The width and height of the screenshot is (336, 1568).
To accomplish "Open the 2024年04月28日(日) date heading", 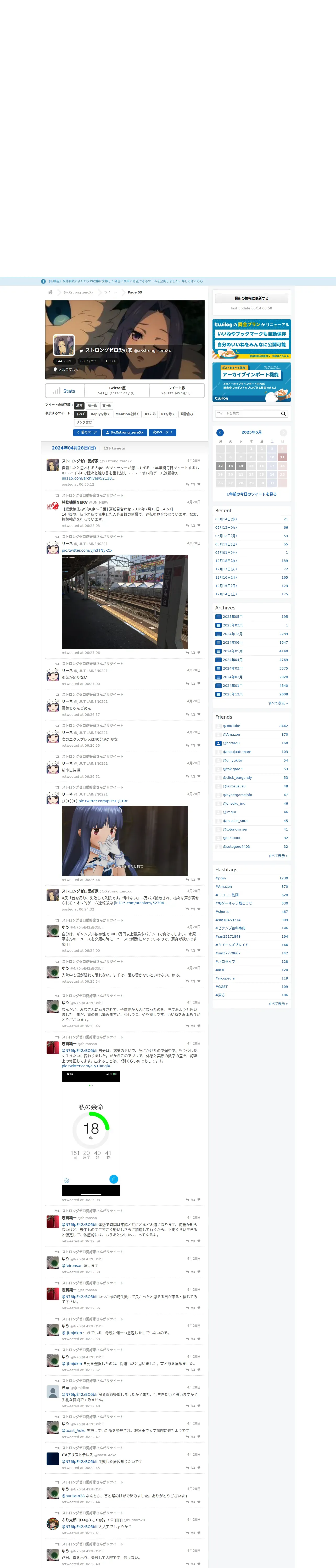I will point(74,448).
